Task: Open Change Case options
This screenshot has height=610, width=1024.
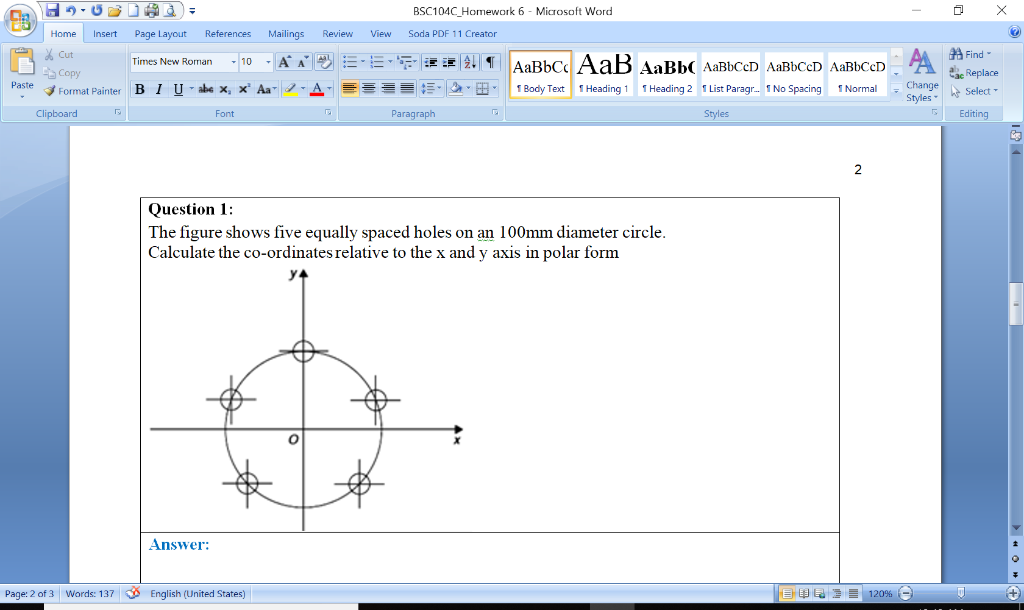Action: click(266, 89)
